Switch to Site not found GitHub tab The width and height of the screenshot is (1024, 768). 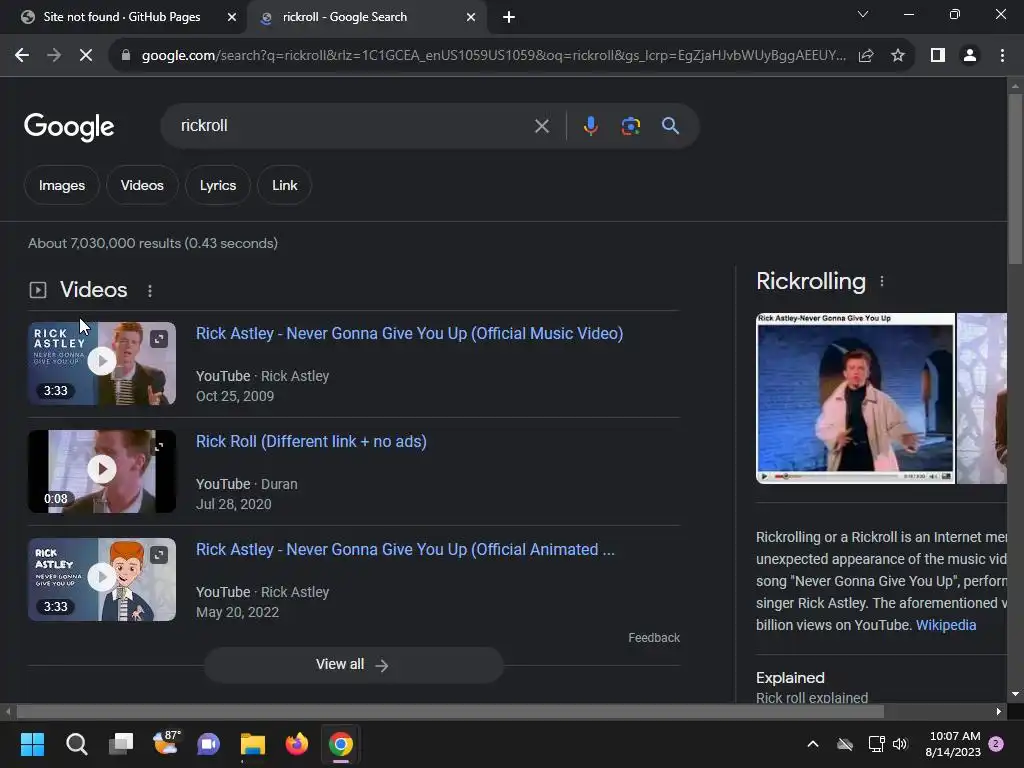122,17
